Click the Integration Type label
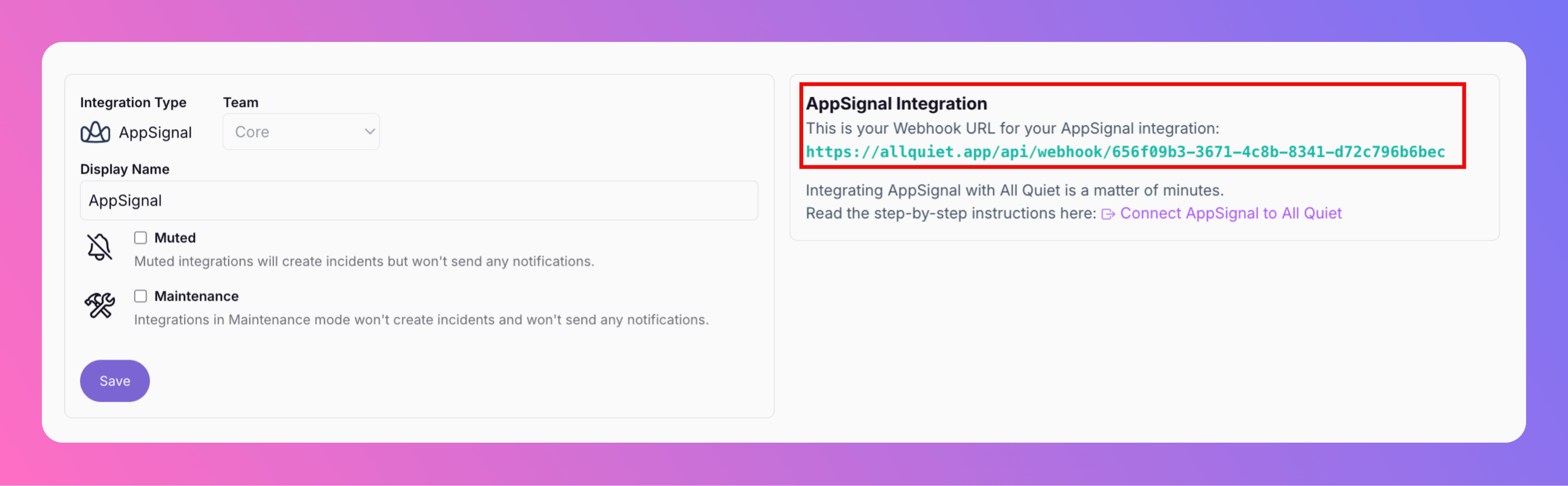The image size is (1568, 486). point(133,102)
